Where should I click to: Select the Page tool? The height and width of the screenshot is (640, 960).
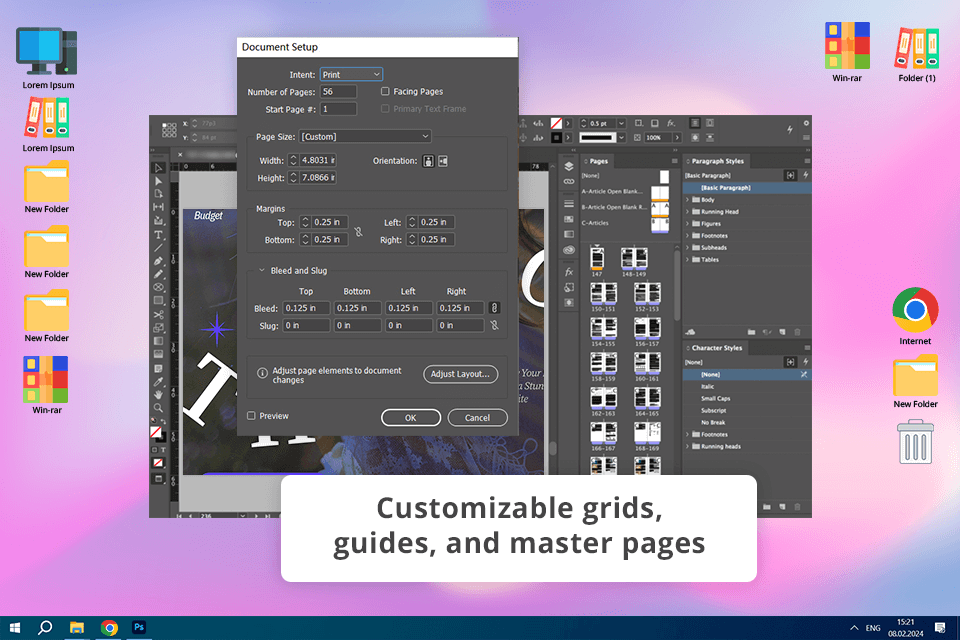[x=159, y=194]
